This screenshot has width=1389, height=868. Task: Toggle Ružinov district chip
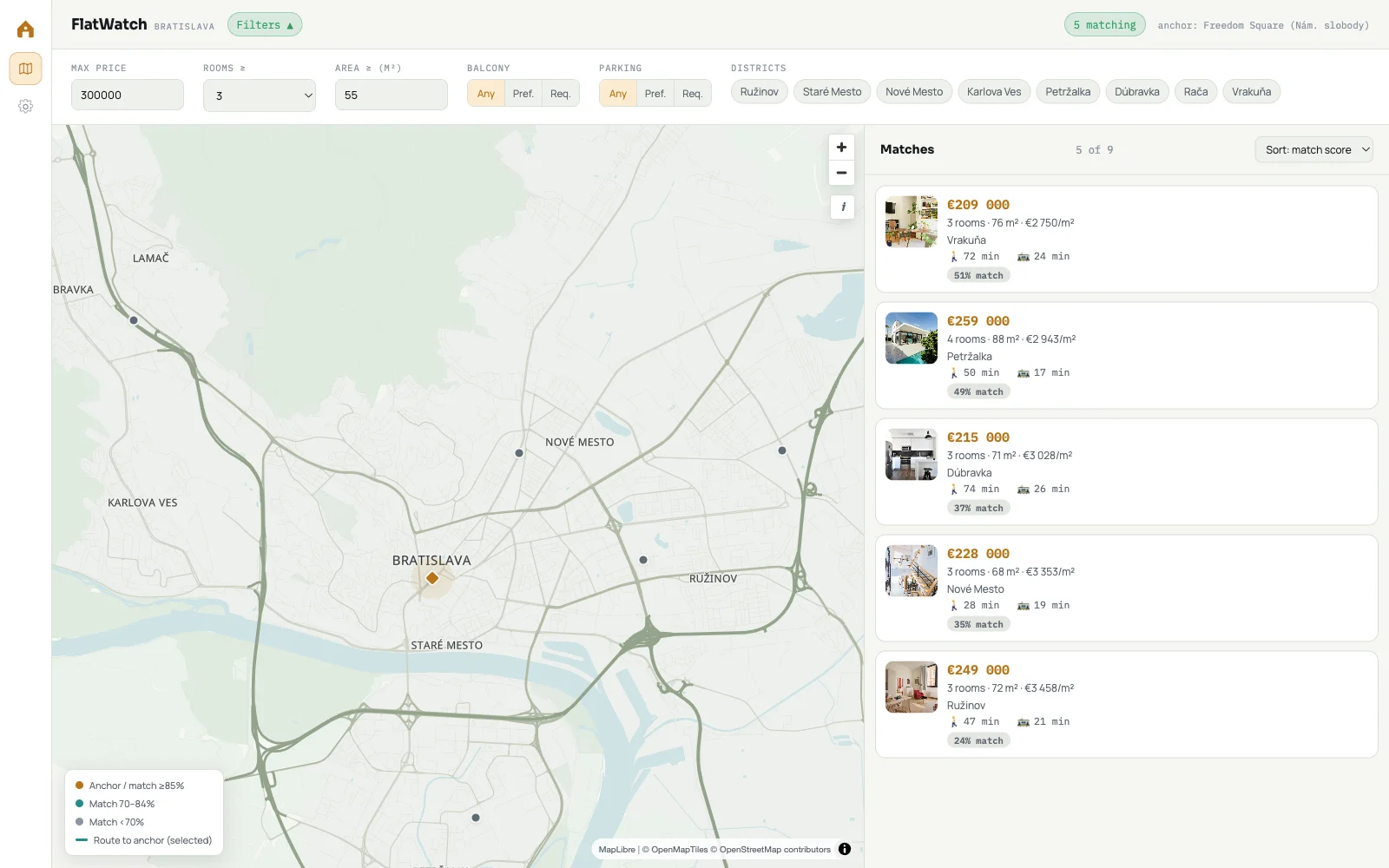coord(760,92)
